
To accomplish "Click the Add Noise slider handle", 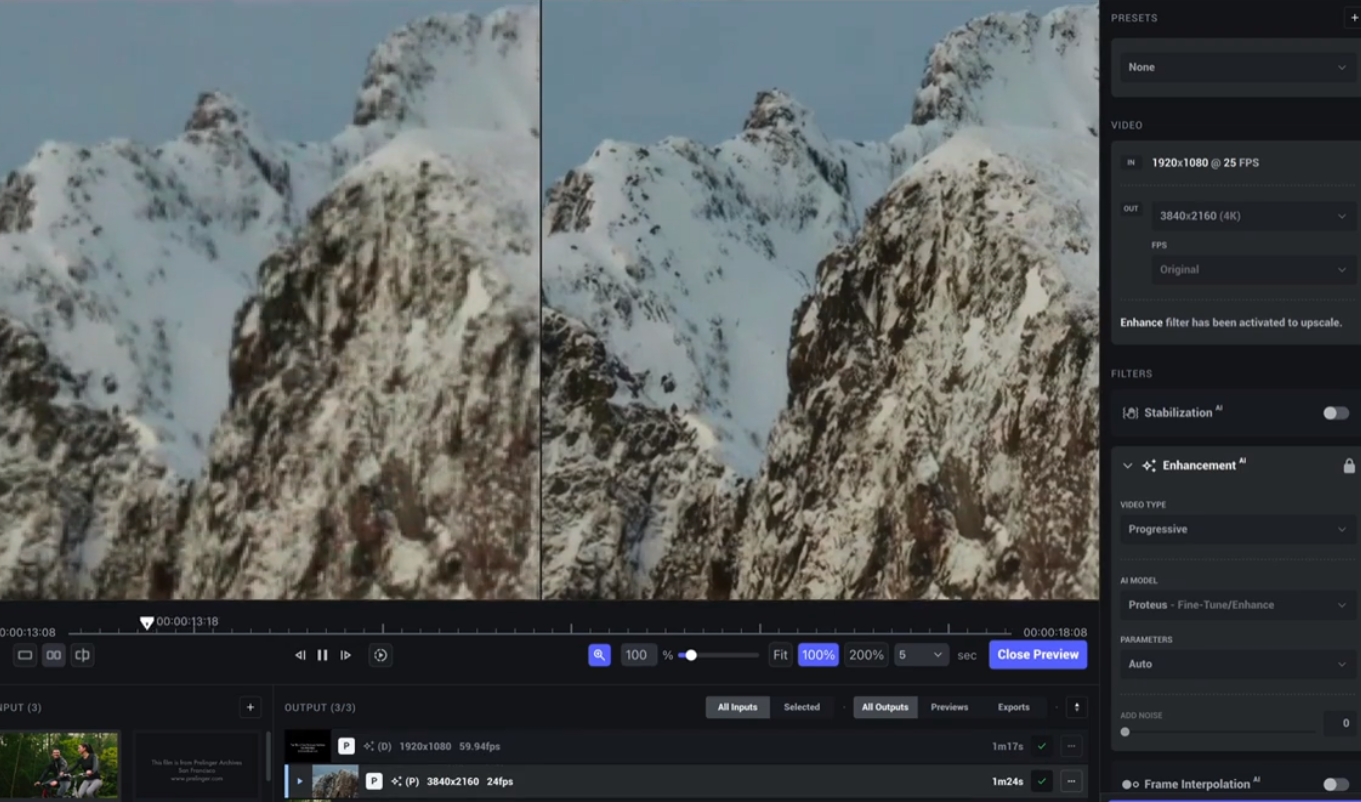I will tap(1125, 732).
